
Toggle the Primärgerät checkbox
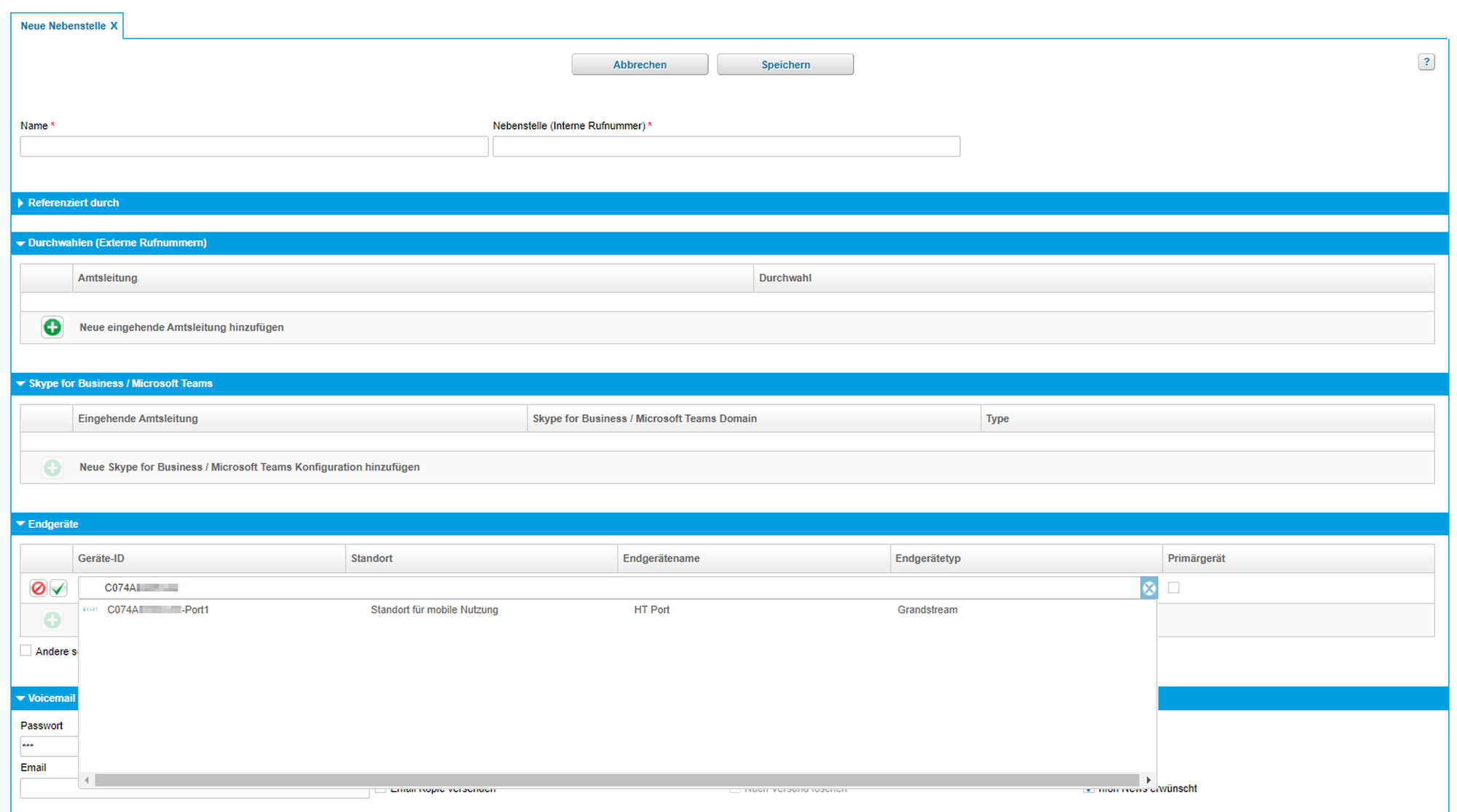(x=1174, y=588)
